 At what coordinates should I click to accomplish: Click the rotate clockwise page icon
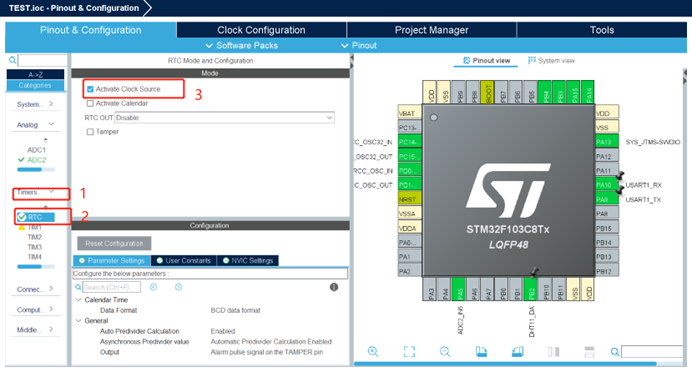[481, 352]
